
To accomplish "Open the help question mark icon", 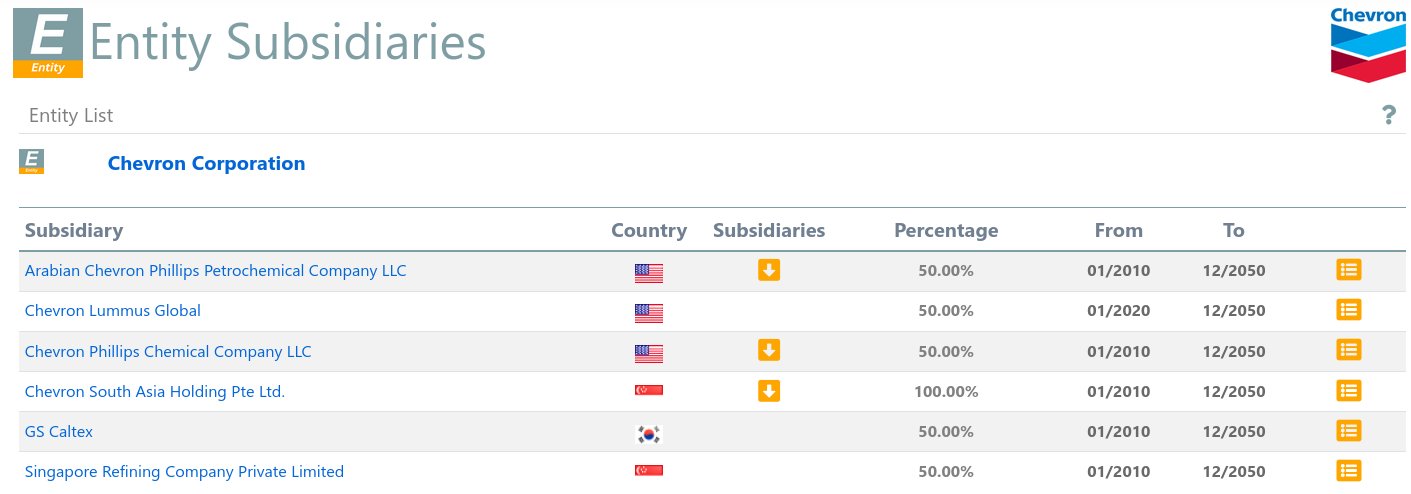I will [1388, 116].
